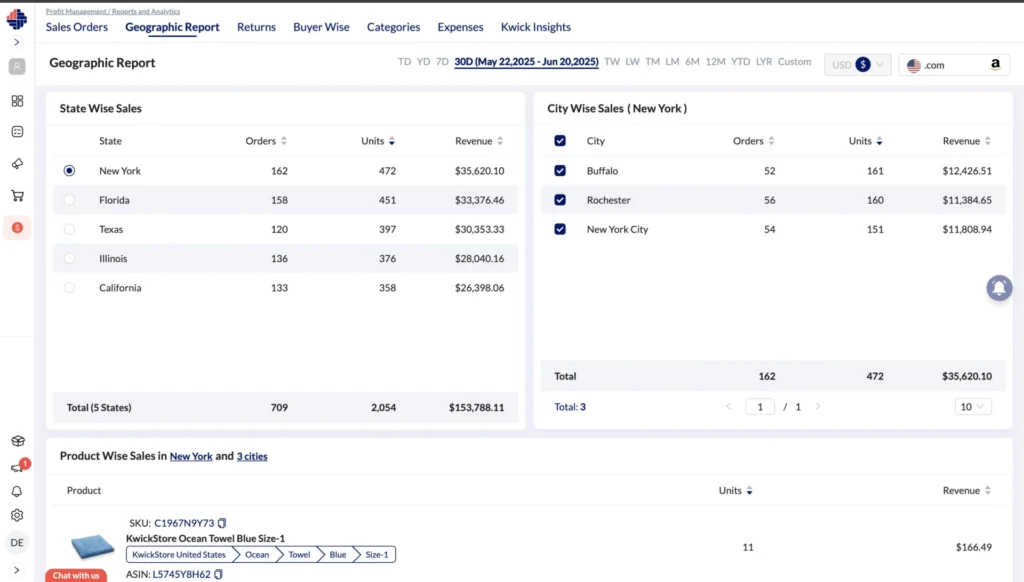
Task: Uncheck the New York City checkbox
Action: (560, 229)
